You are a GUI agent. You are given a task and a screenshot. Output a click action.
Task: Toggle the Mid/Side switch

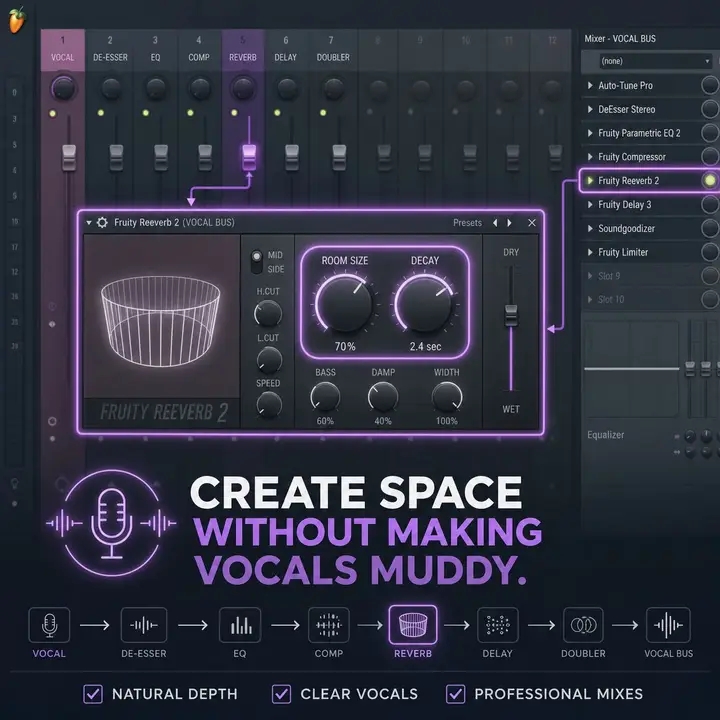pyautogui.click(x=257, y=262)
